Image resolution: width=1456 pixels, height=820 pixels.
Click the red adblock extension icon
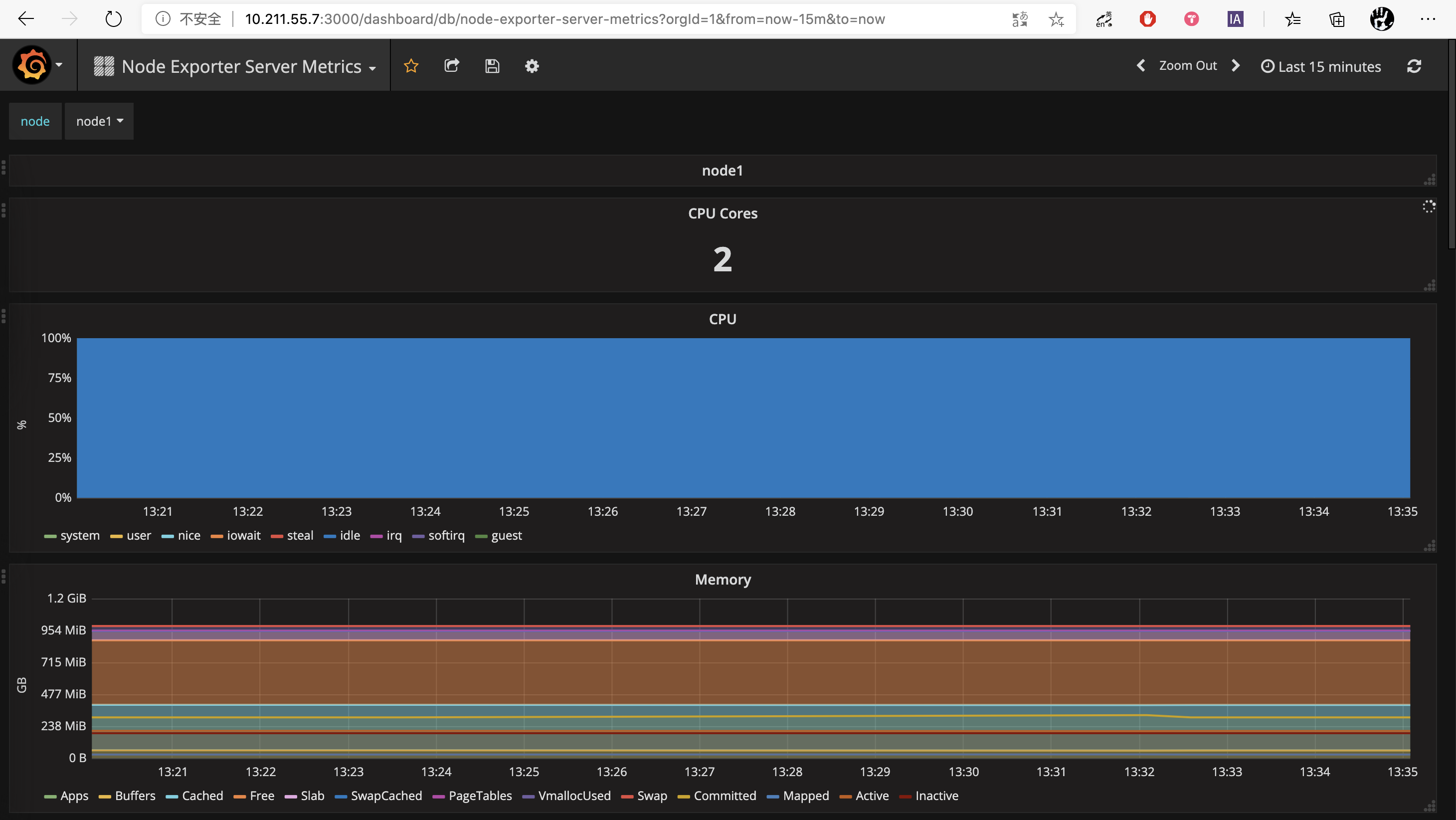tap(1147, 19)
